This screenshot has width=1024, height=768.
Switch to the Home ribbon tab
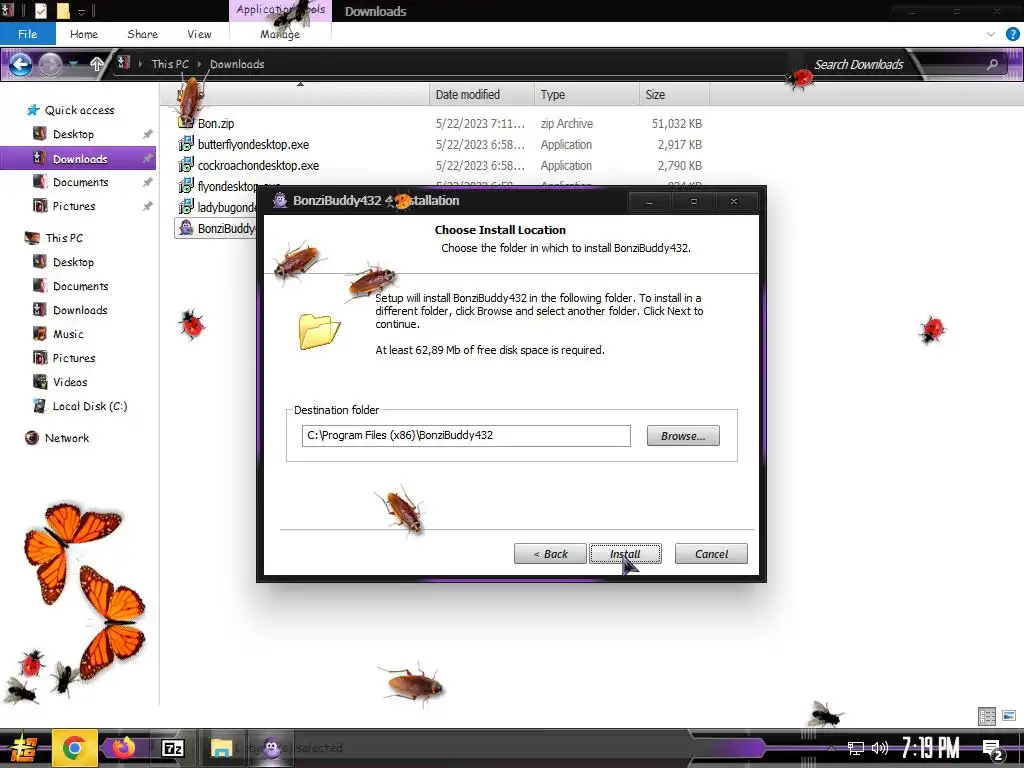pyautogui.click(x=84, y=34)
